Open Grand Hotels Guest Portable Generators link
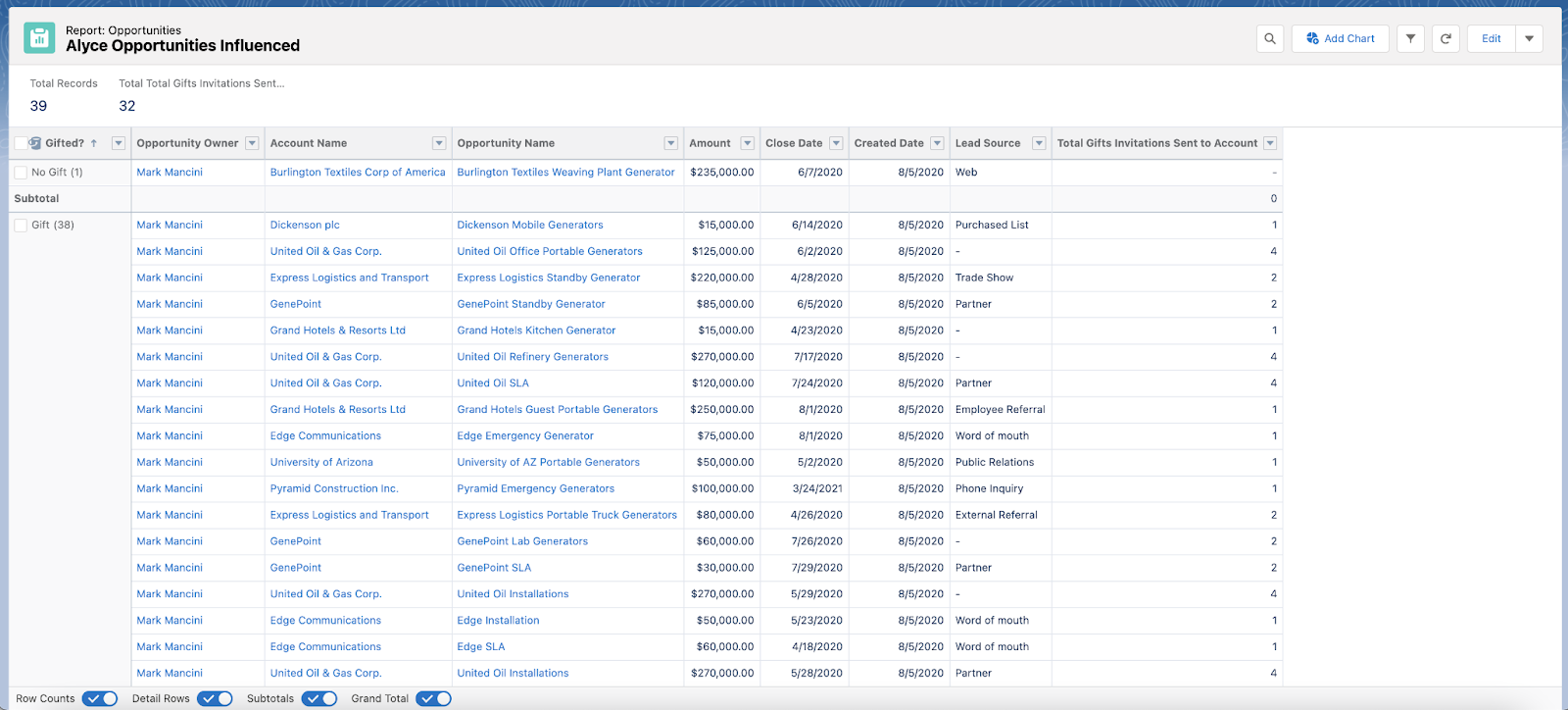 point(558,410)
